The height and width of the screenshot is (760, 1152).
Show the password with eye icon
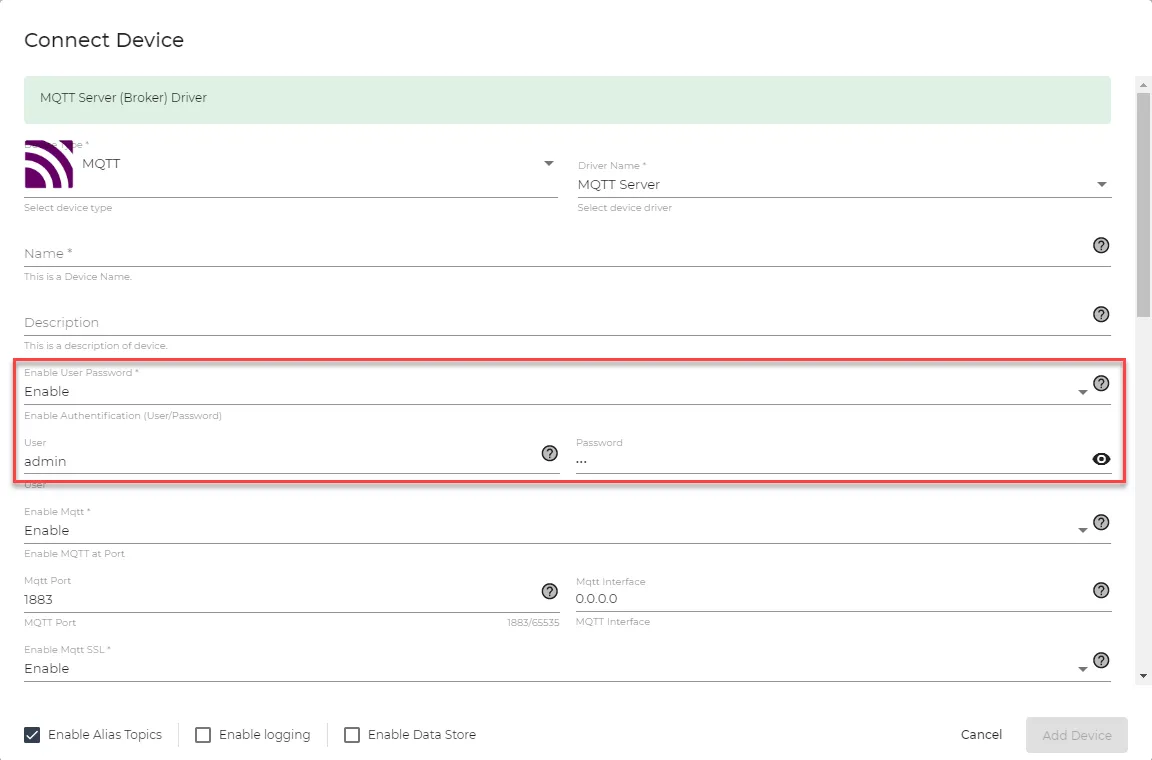1101,459
